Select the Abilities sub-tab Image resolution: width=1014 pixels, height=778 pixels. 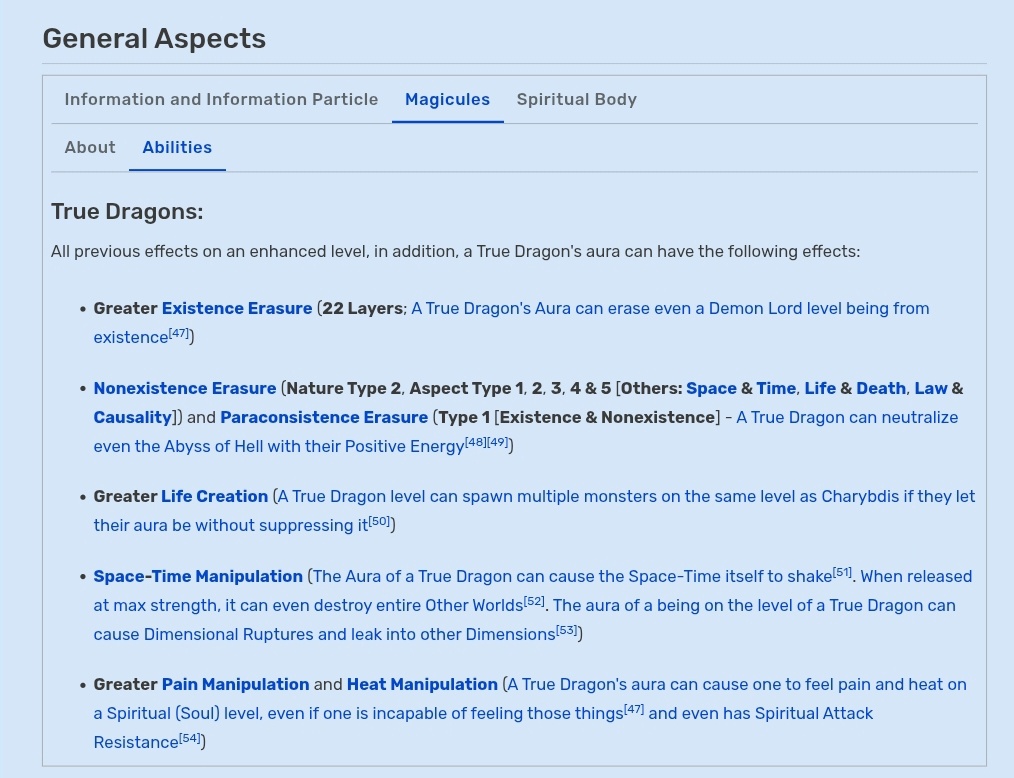coord(177,147)
